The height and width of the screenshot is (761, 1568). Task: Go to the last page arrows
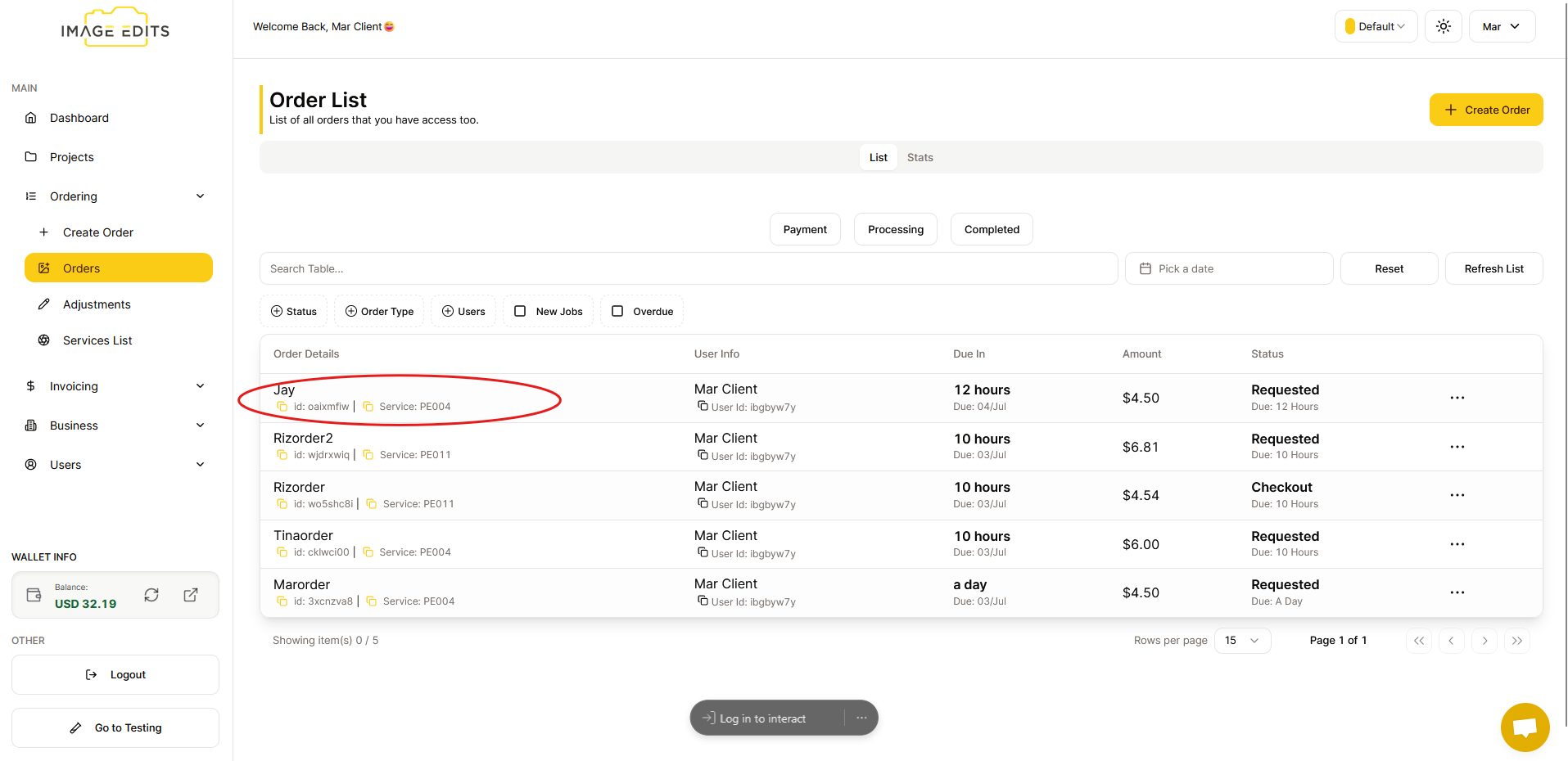[x=1517, y=641]
